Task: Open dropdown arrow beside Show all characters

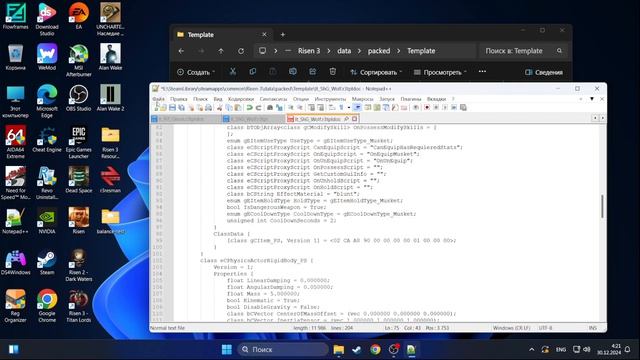Action: (x=349, y=107)
